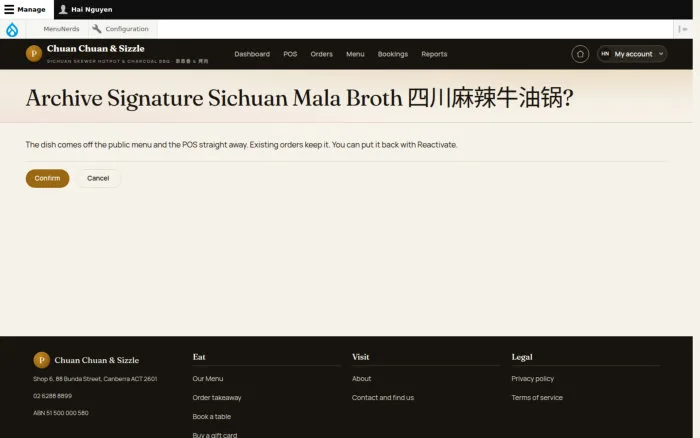Click the Sichuan Skewer Hotpot tagline
Screen dimensions: 700x438
click(x=128, y=61)
